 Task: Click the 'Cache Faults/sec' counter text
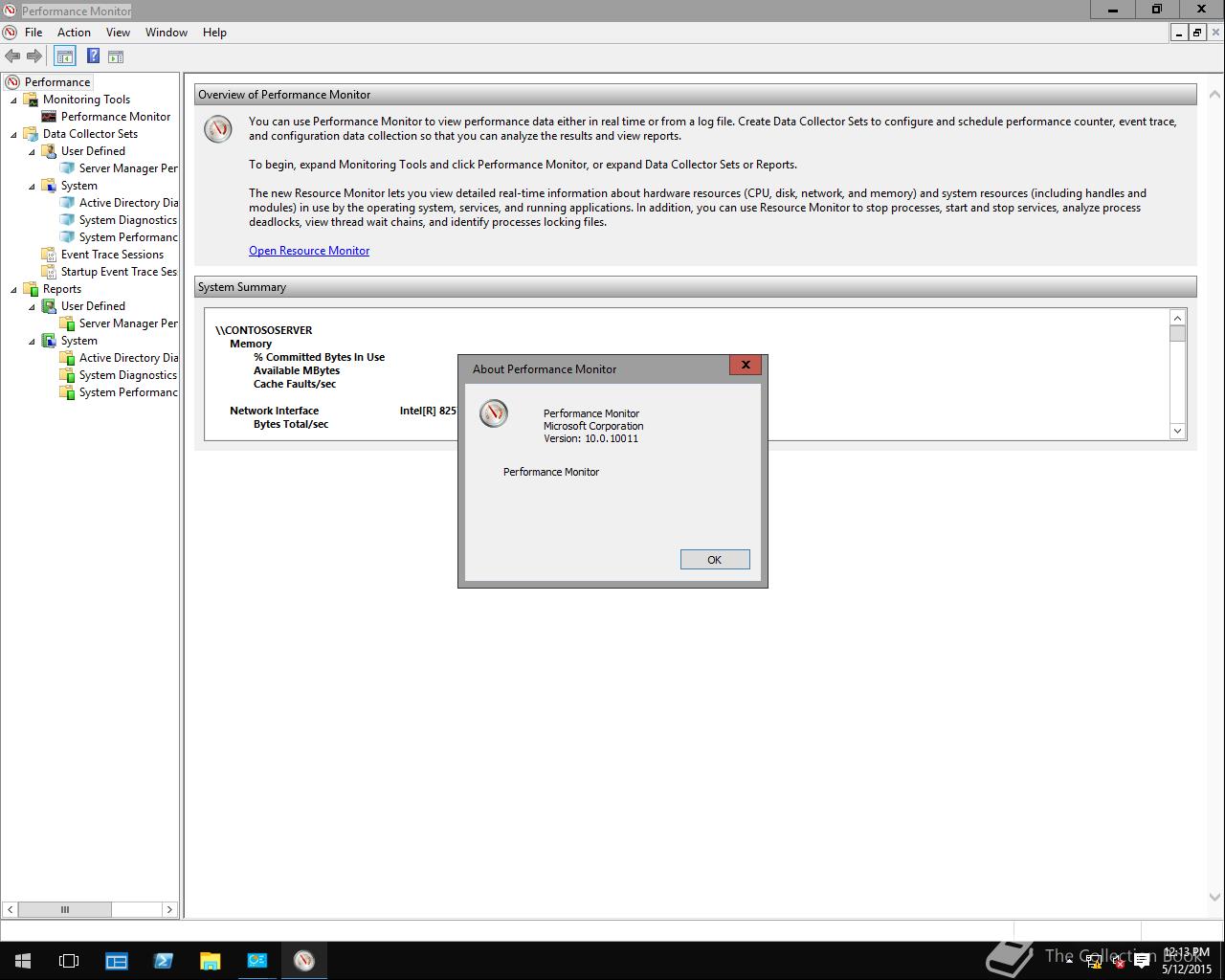(x=295, y=384)
